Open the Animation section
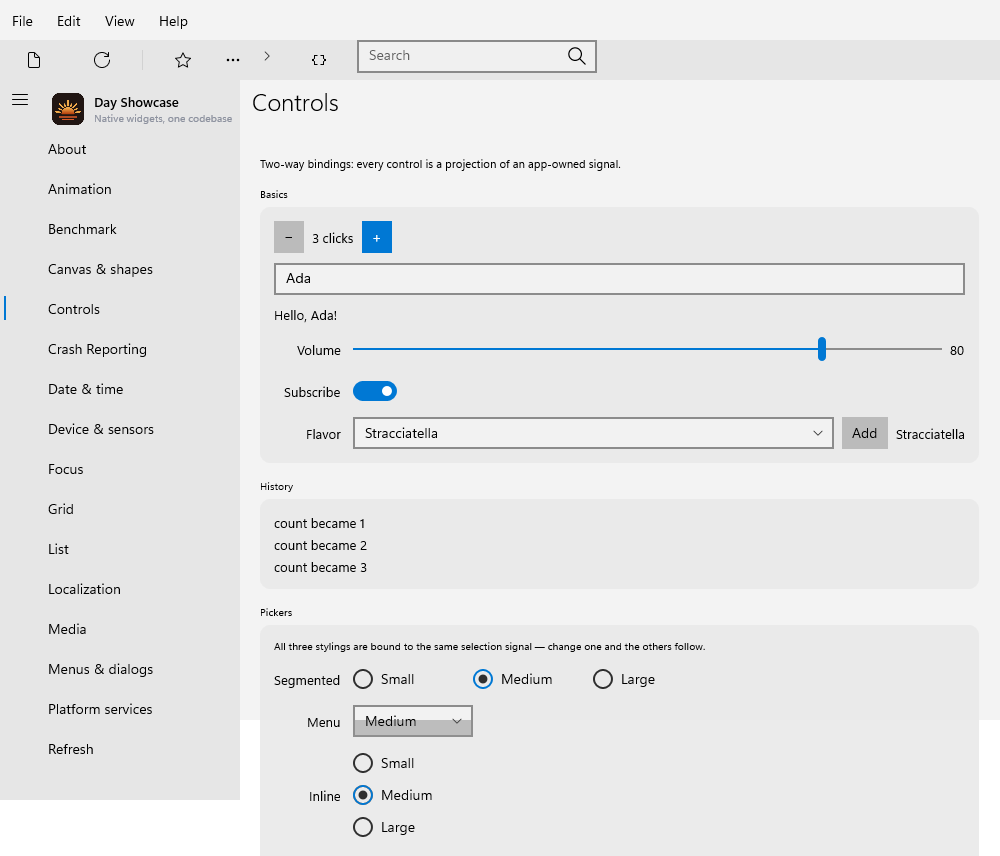The image size is (1000, 856). pos(120,189)
